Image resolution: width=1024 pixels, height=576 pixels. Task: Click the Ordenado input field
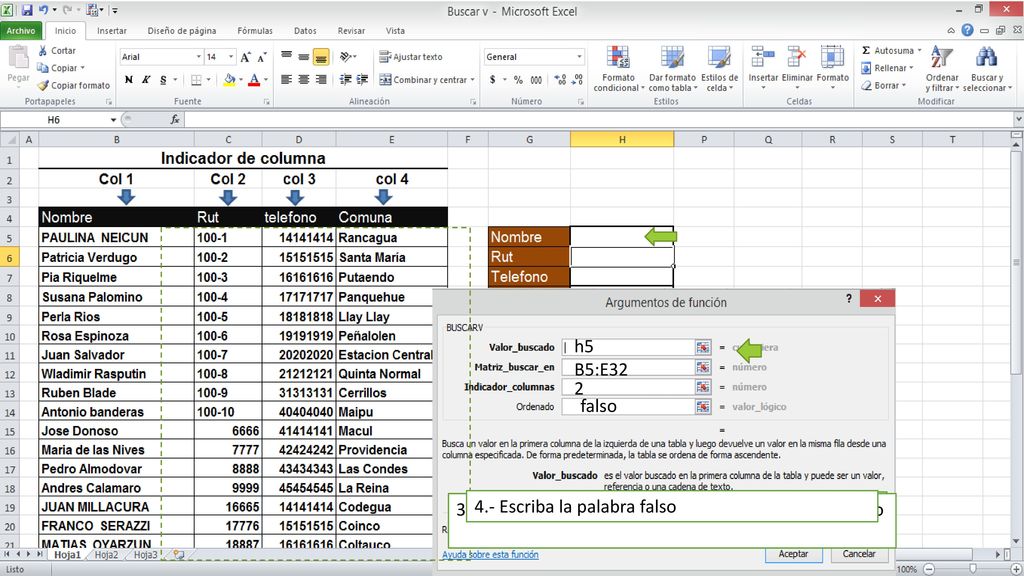click(x=628, y=406)
